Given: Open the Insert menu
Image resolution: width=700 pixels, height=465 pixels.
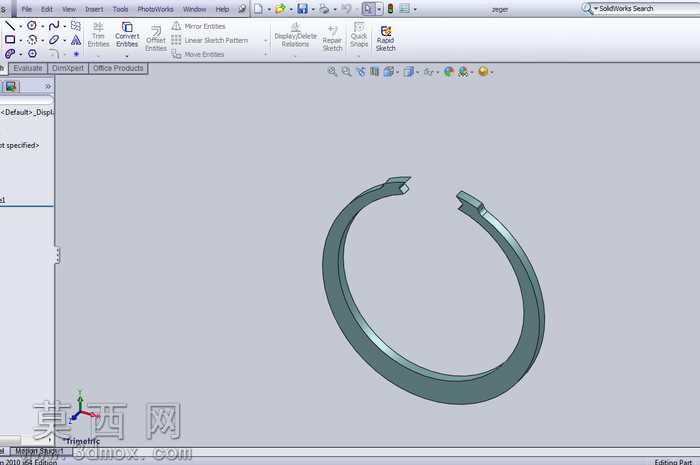Looking at the screenshot, I should pyautogui.click(x=94, y=9).
